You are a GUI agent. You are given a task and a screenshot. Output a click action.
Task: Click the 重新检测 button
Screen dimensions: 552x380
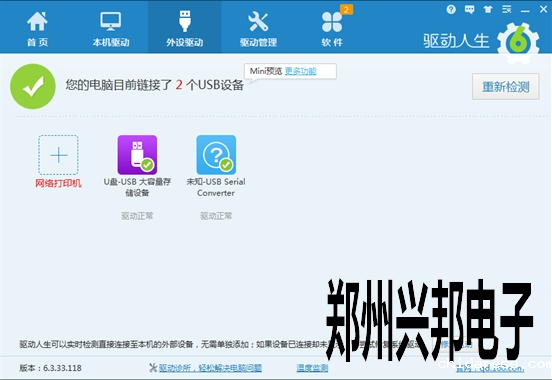click(506, 87)
